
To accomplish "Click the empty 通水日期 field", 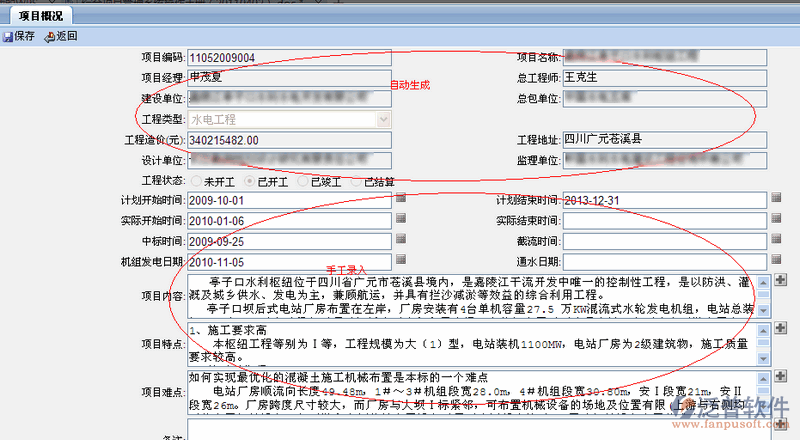I will pyautogui.click(x=664, y=262).
